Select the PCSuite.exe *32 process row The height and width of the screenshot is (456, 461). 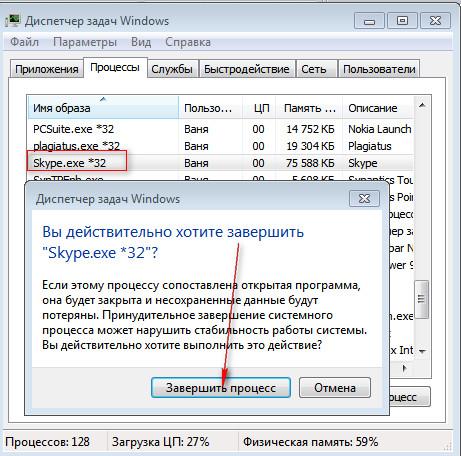tap(221, 129)
